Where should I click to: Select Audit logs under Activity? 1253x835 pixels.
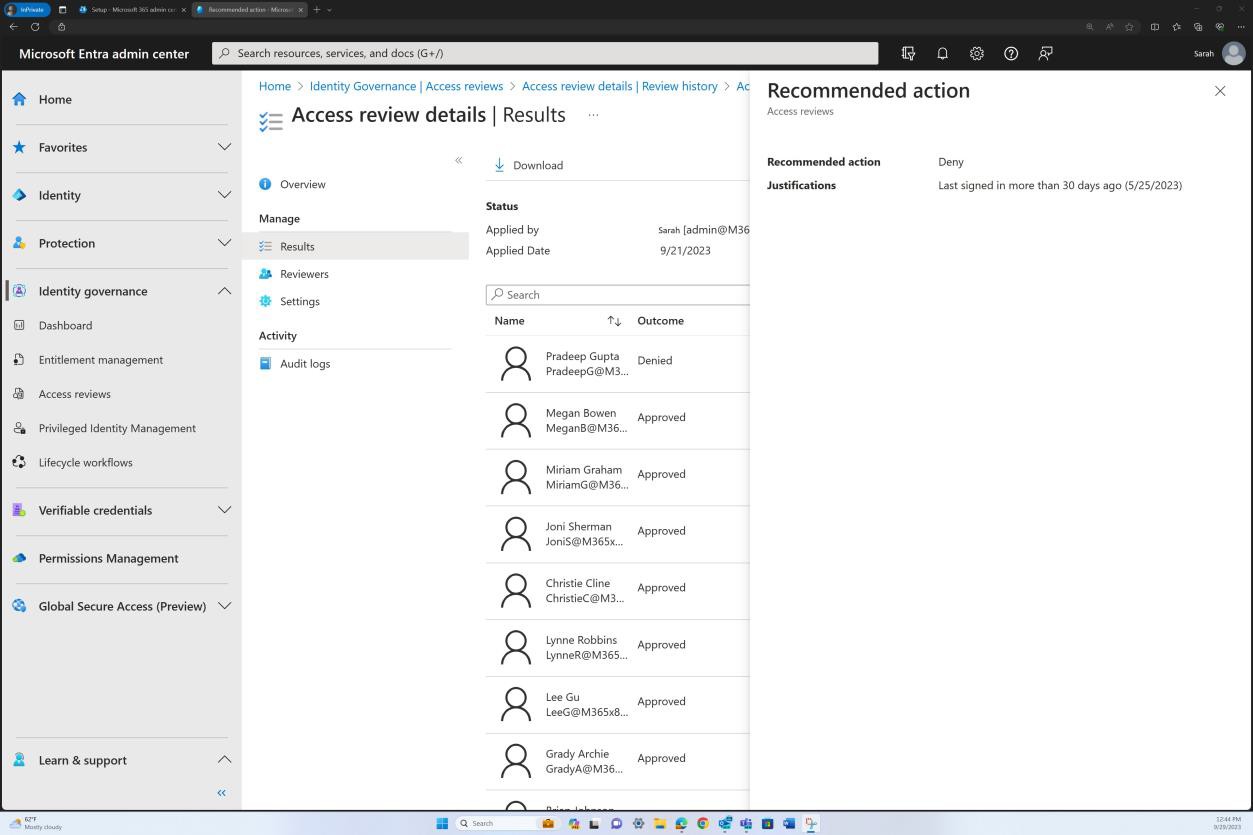[304, 363]
